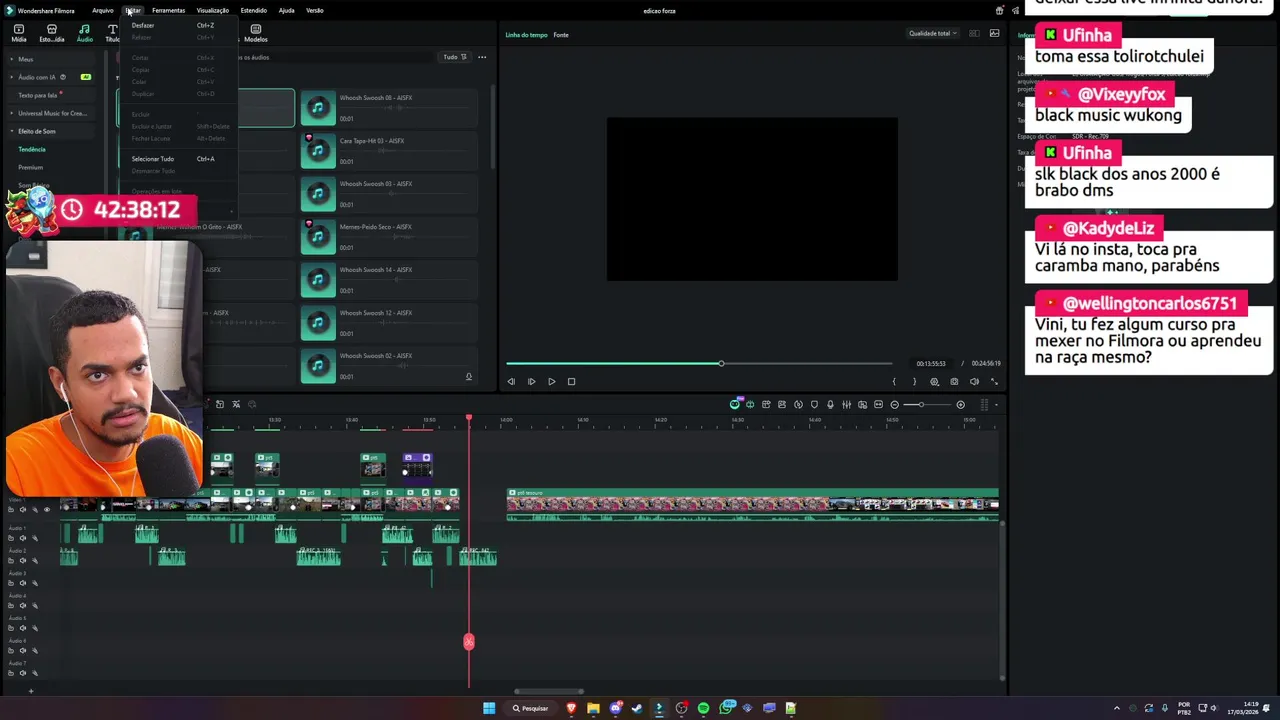The height and width of the screenshot is (720, 1280).
Task: Step back one frame in preview
Action: click(x=511, y=381)
